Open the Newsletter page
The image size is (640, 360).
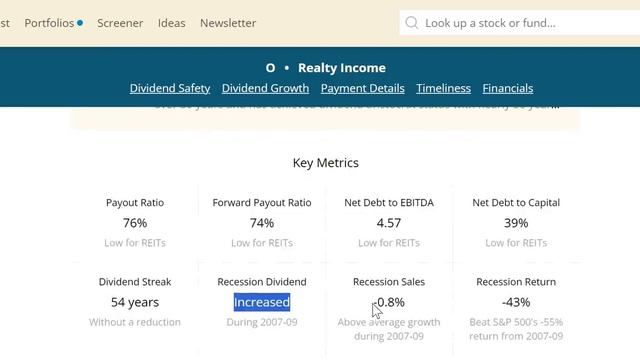[x=228, y=23]
